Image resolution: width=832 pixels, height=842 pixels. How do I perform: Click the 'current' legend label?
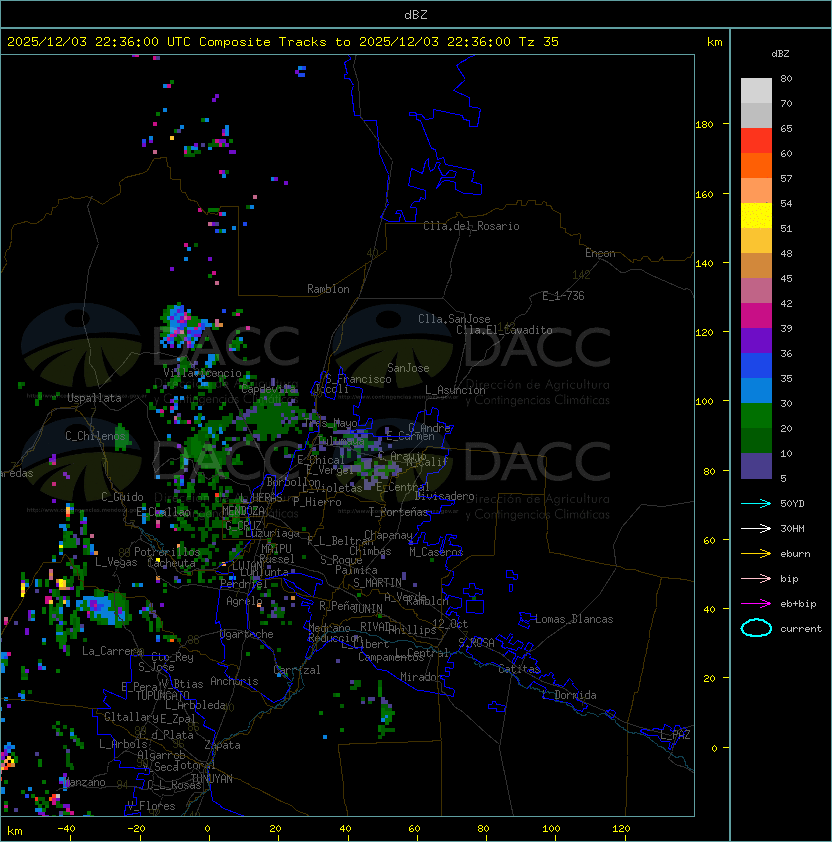click(801, 629)
